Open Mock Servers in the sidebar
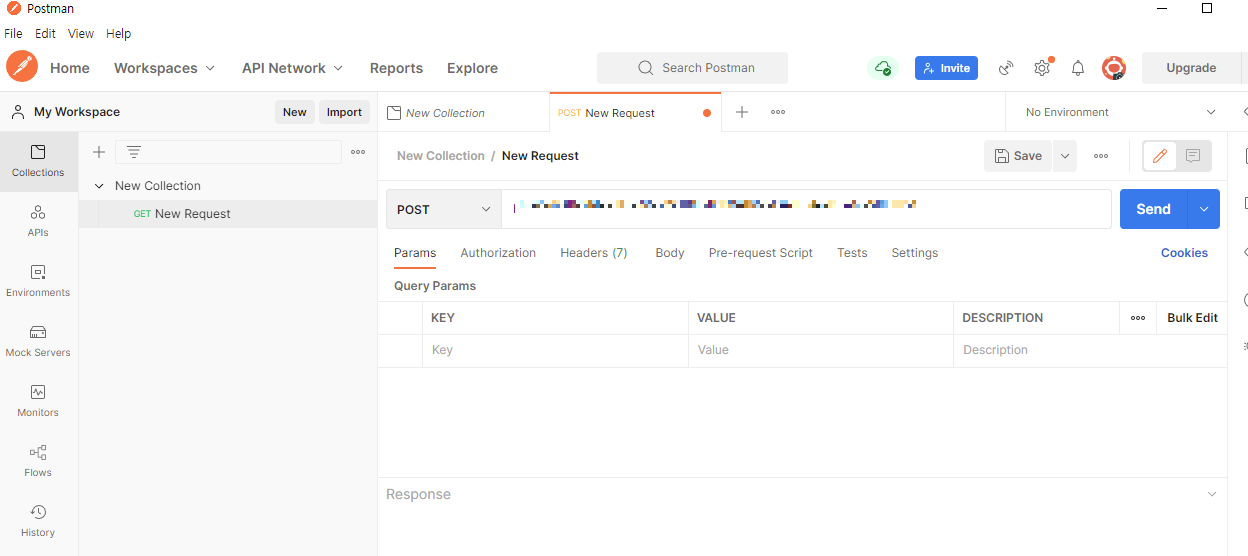1248x556 pixels. [38, 341]
